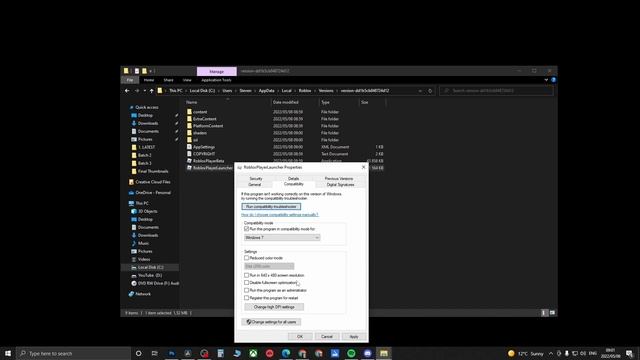Enable Reduced color mode checkbox
Screen dimensions: 640x360
point(247,258)
